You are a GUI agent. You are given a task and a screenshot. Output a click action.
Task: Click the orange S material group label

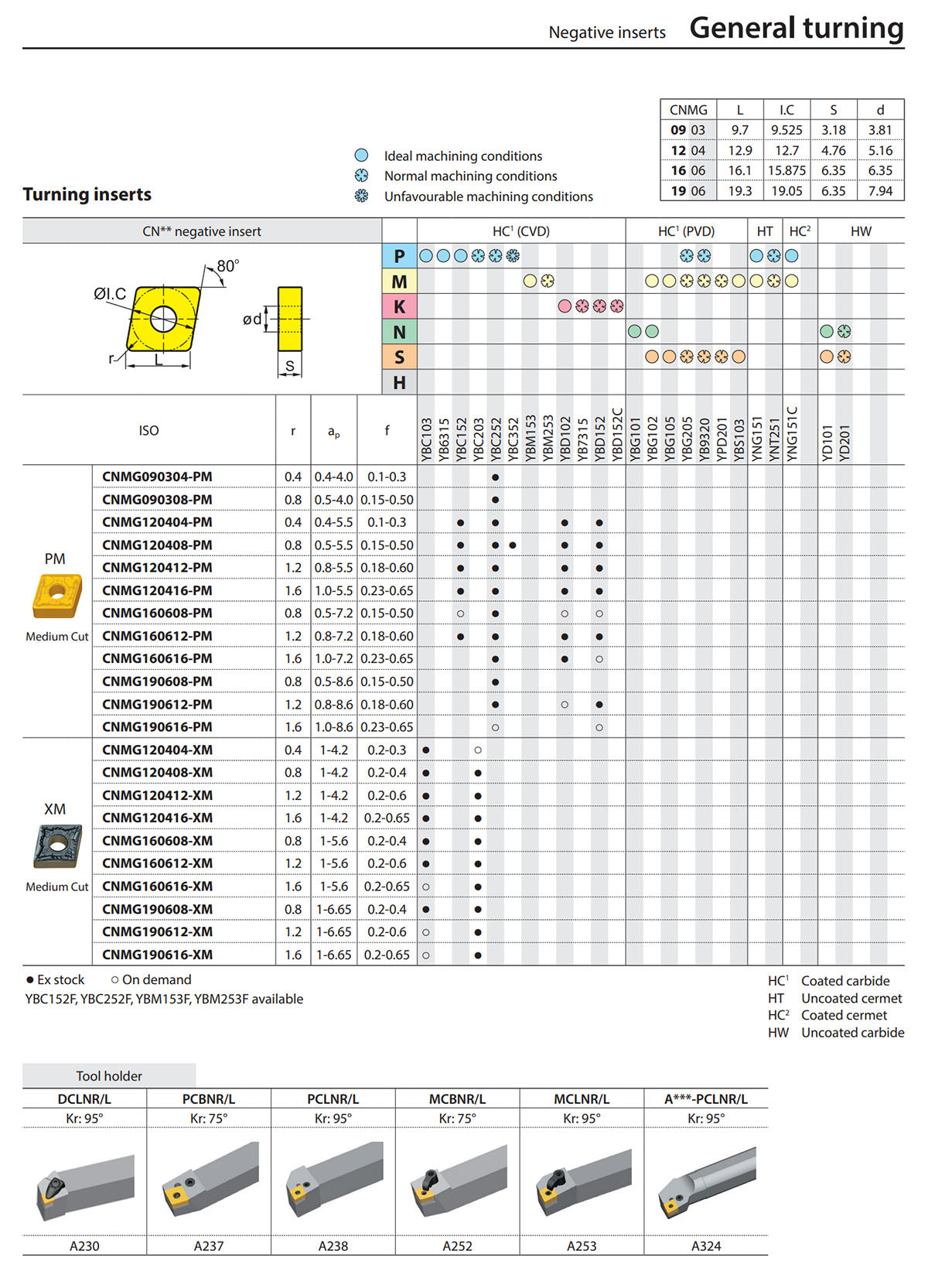coord(399,357)
